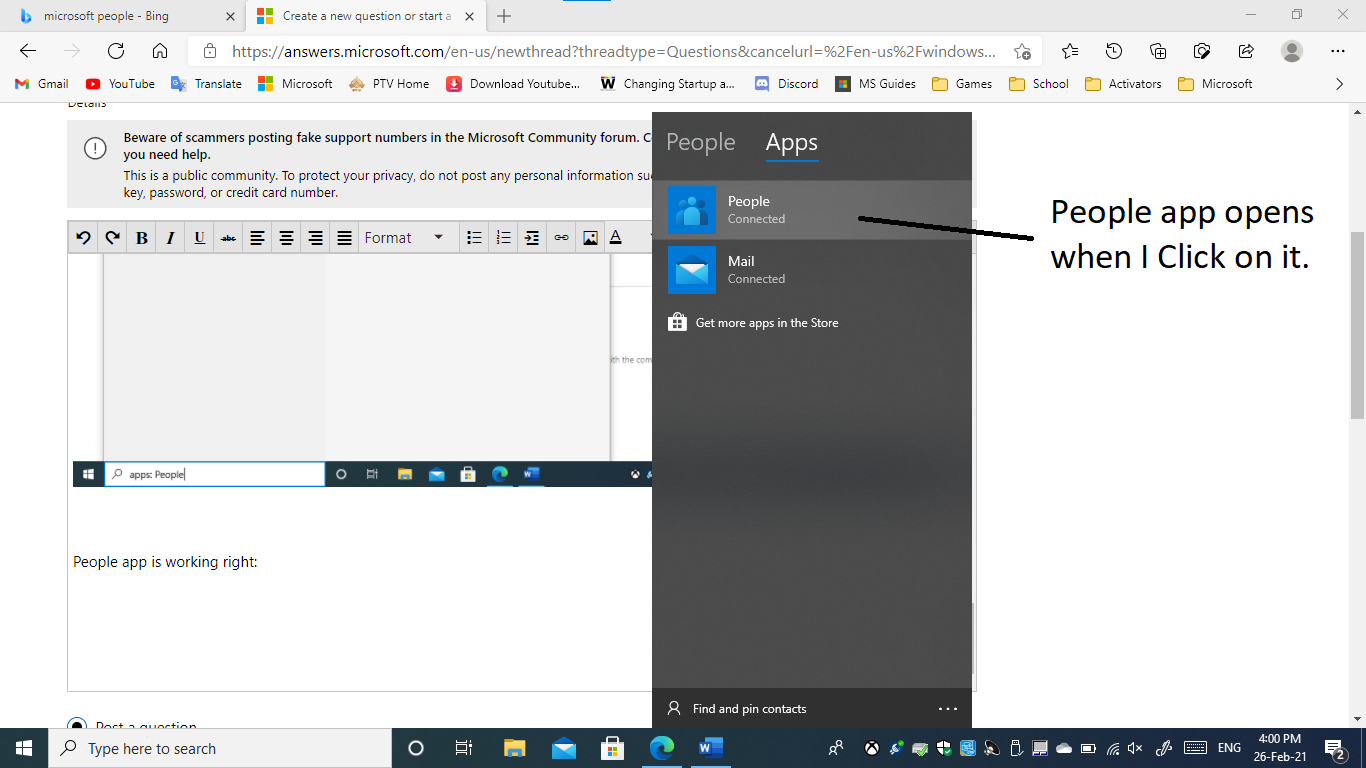Open Edge Settings and more menu

1338,51
